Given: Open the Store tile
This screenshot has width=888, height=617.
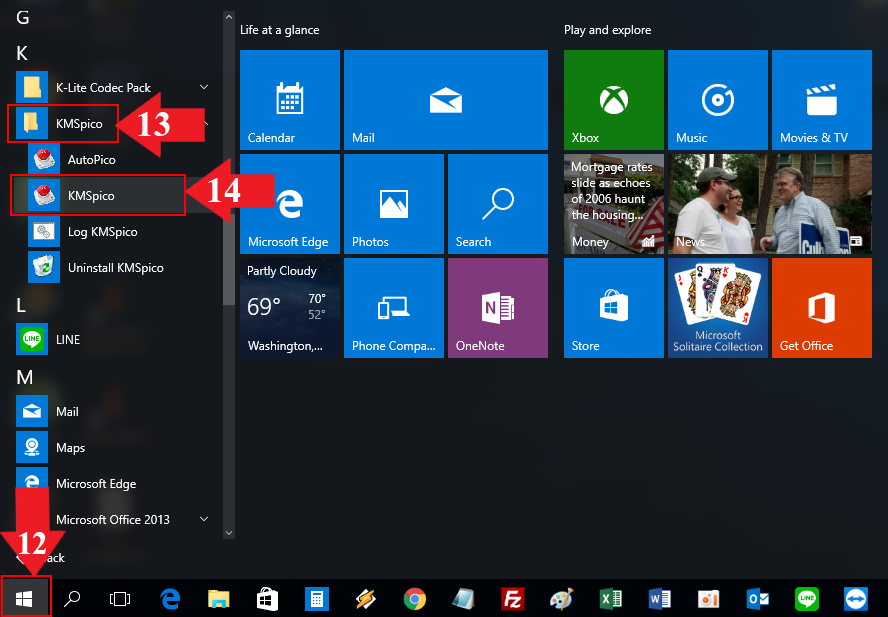Looking at the screenshot, I should pyautogui.click(x=613, y=308).
